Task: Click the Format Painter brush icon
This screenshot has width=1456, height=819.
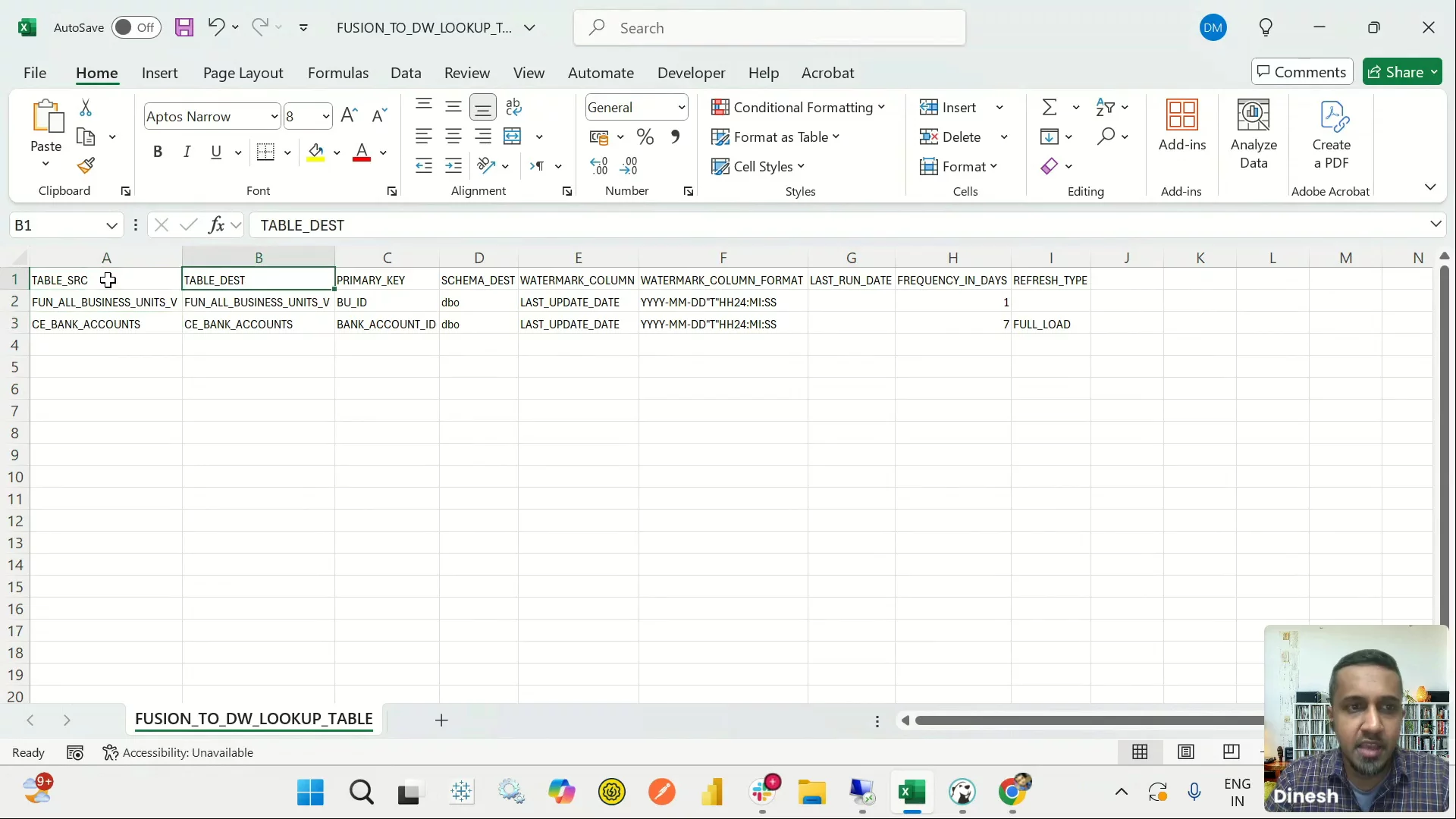Action: [86, 165]
